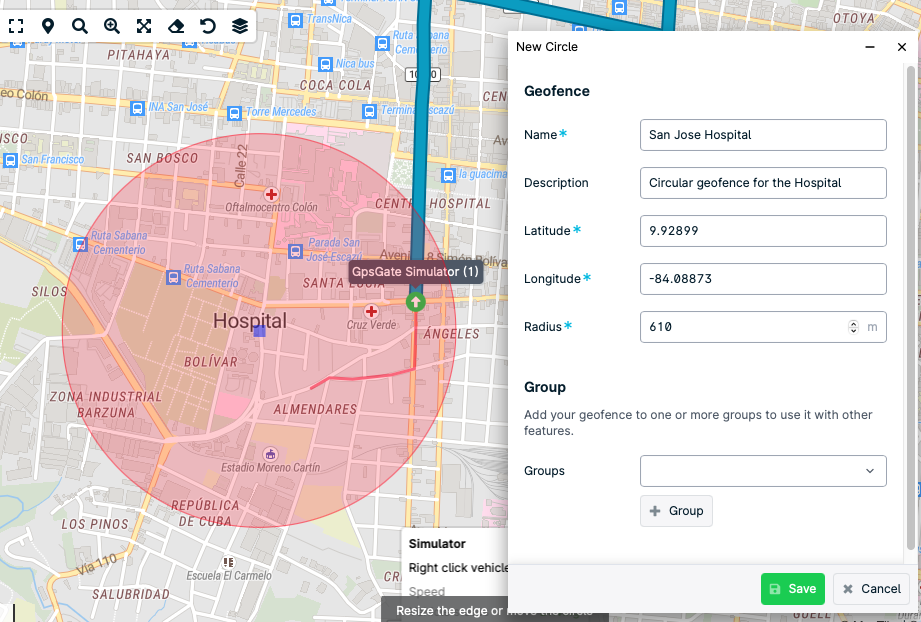Viewport: 921px width, 622px height.
Task: Click the Latitude input field
Action: pos(763,231)
